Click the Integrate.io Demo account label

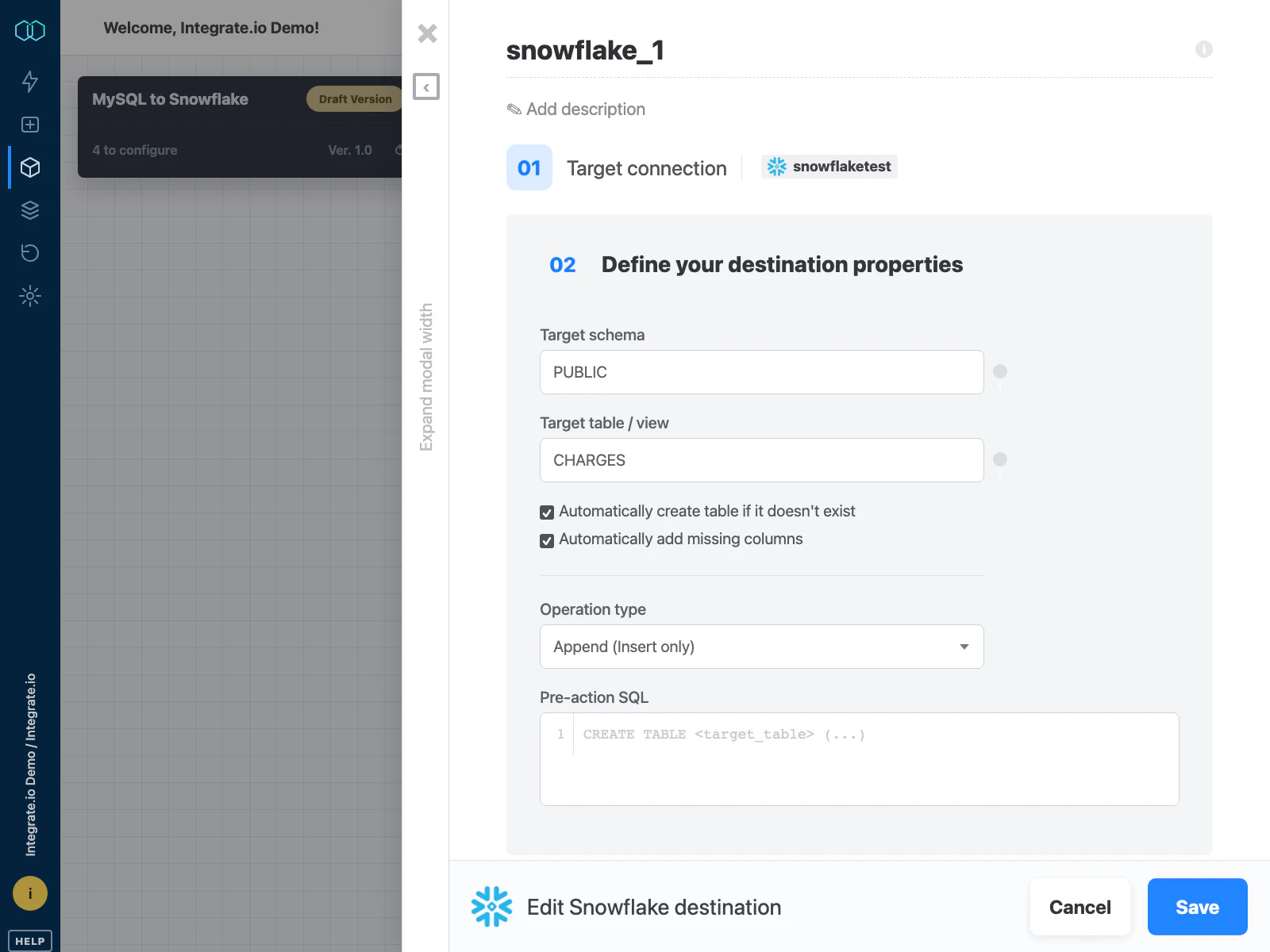point(31,765)
